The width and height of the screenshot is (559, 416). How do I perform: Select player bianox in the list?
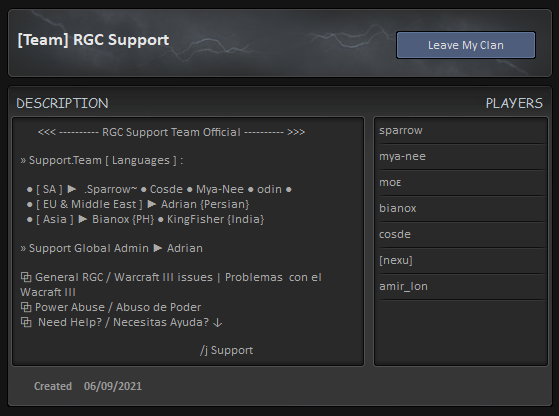[462, 209]
